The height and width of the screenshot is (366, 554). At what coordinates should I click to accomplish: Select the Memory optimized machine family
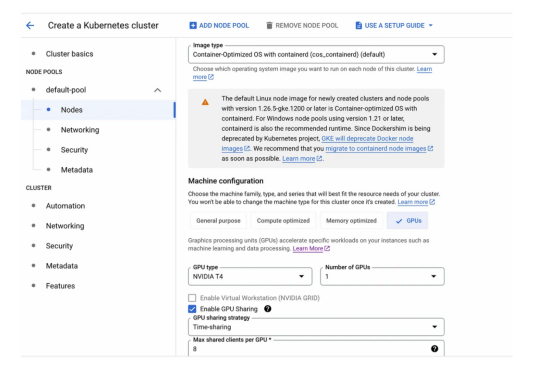pos(351,220)
